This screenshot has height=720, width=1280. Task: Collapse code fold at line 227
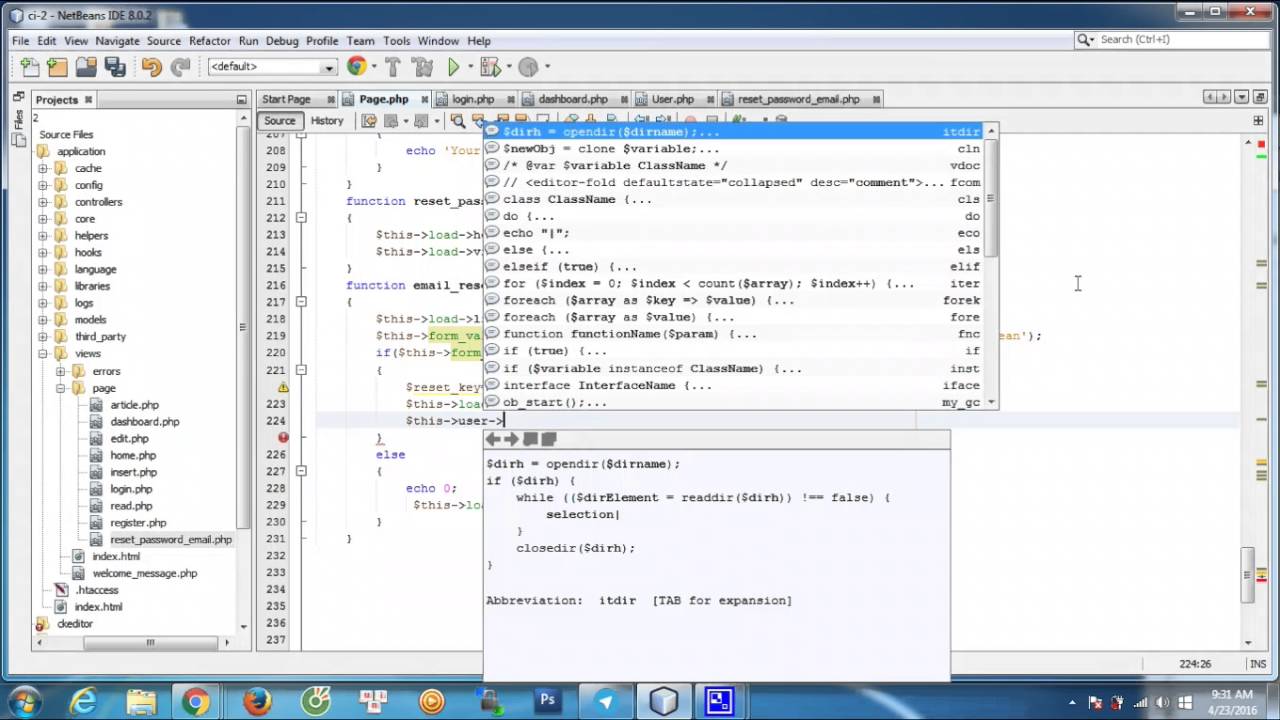coord(301,471)
